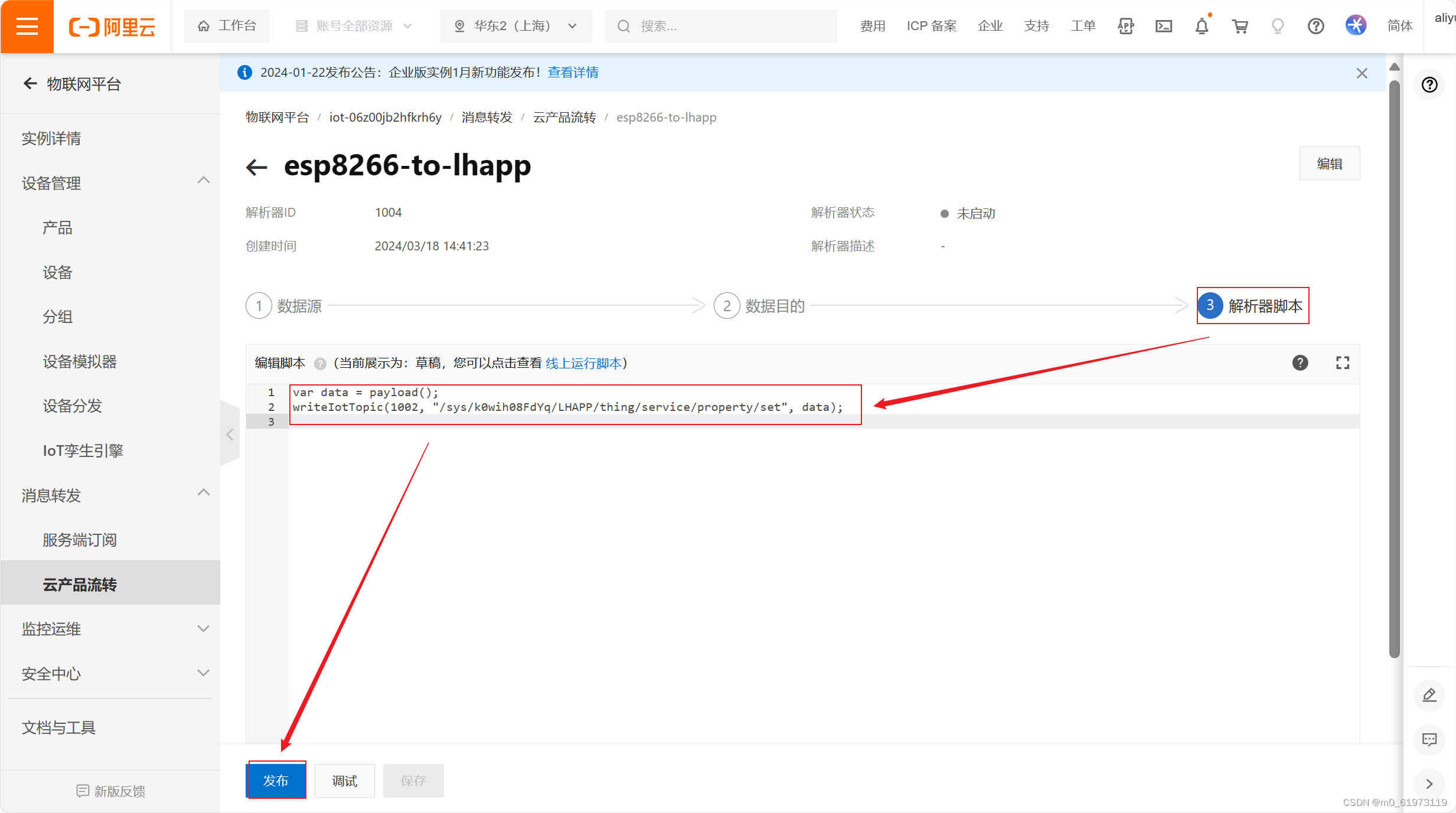
Task: Click the page vertical scrollbar
Action: [x=1394, y=366]
